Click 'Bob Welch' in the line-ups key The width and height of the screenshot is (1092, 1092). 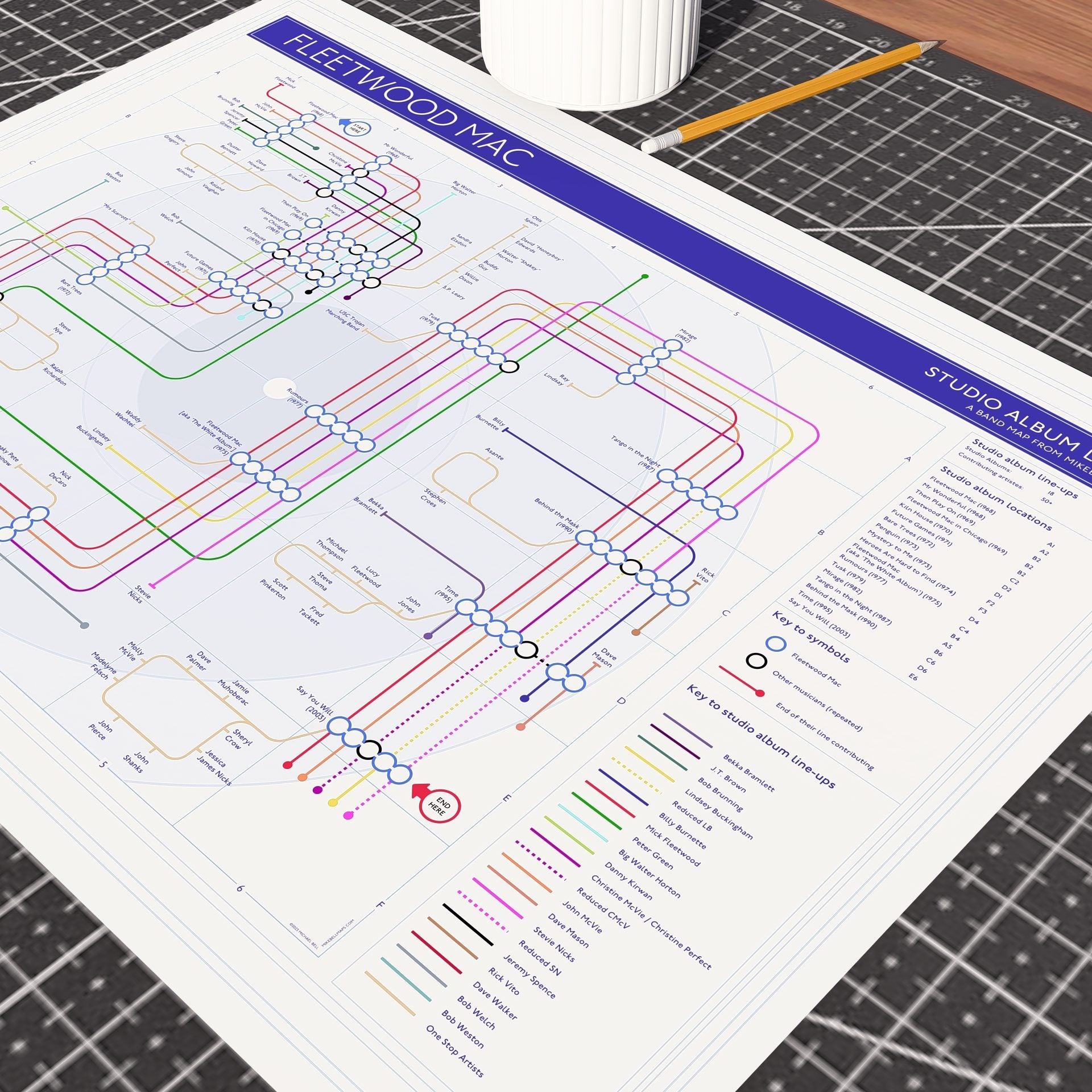476,1013
